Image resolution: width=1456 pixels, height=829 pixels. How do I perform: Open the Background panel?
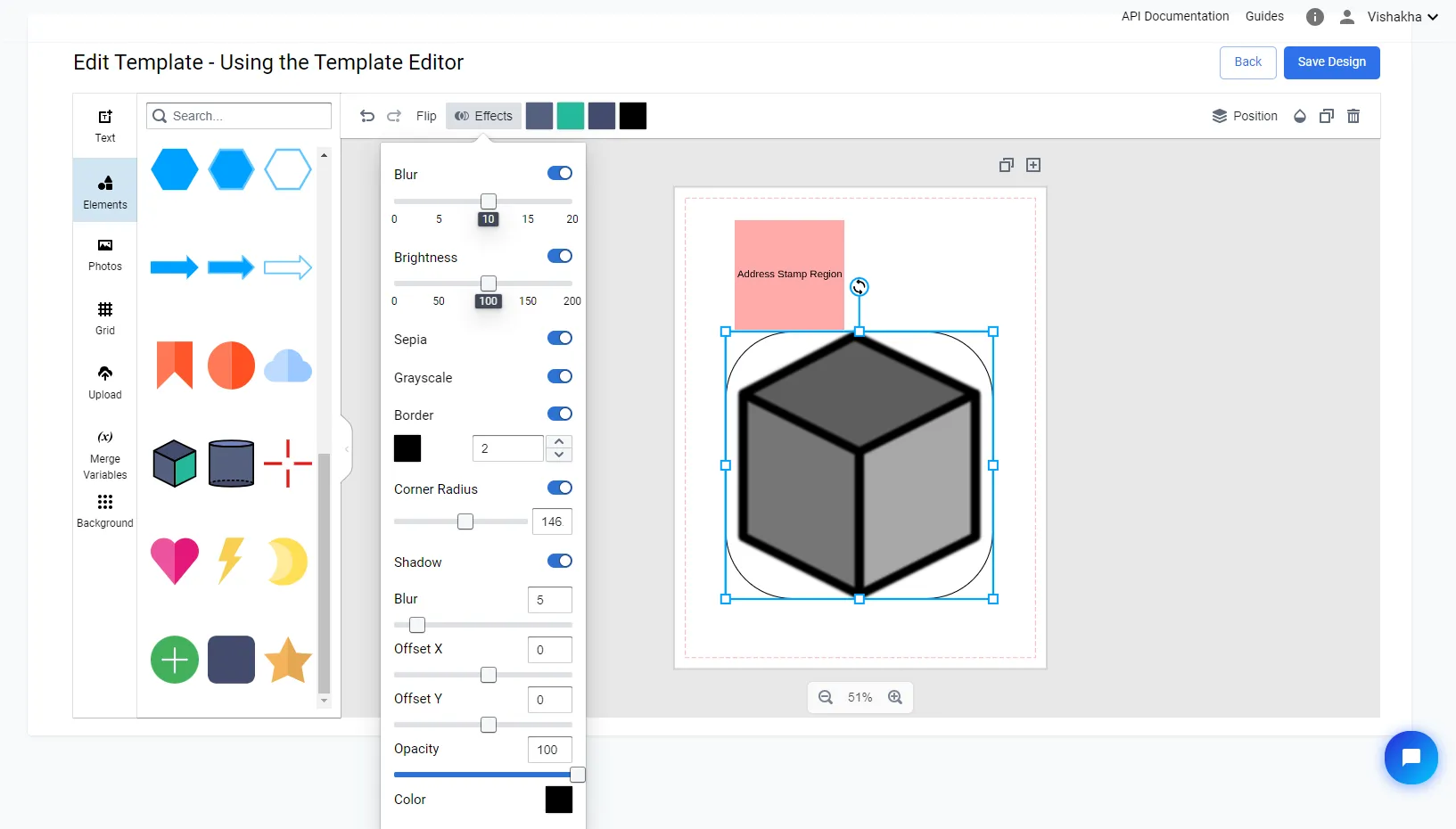104,511
